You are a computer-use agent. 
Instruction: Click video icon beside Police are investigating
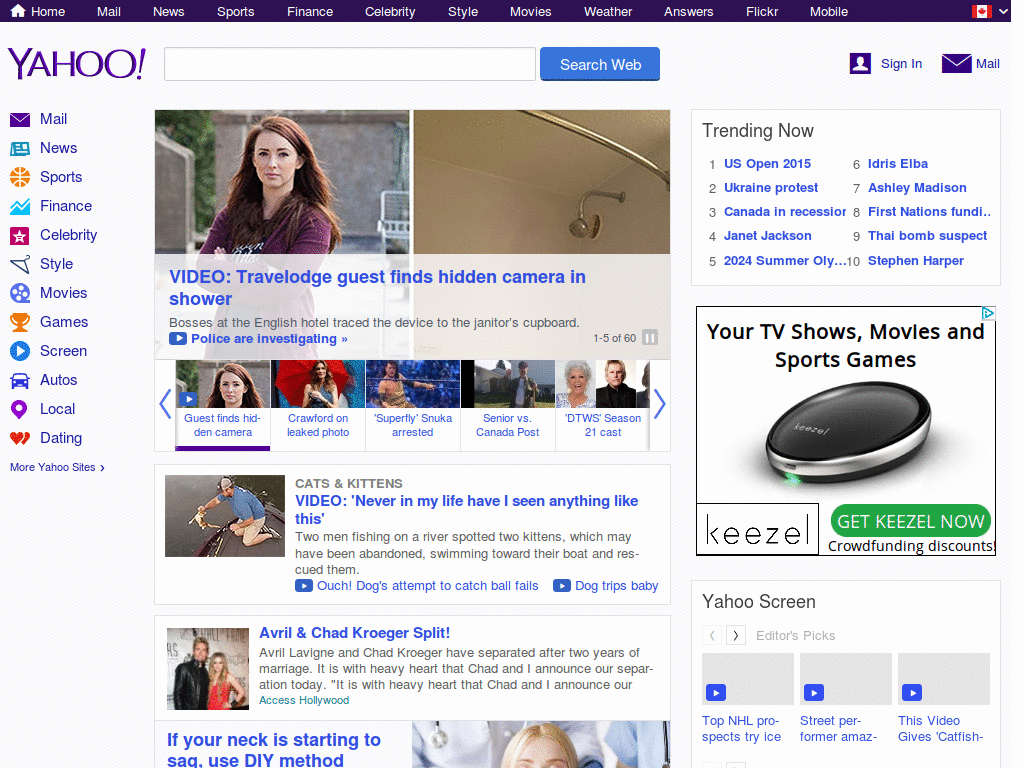coord(178,339)
